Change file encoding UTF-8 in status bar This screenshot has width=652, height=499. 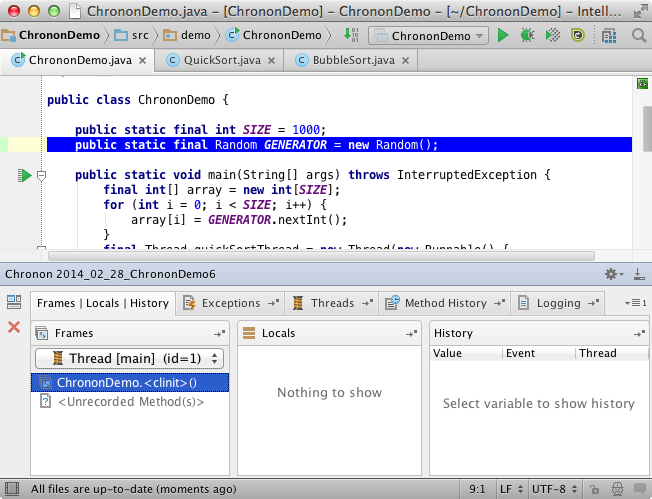click(554, 489)
